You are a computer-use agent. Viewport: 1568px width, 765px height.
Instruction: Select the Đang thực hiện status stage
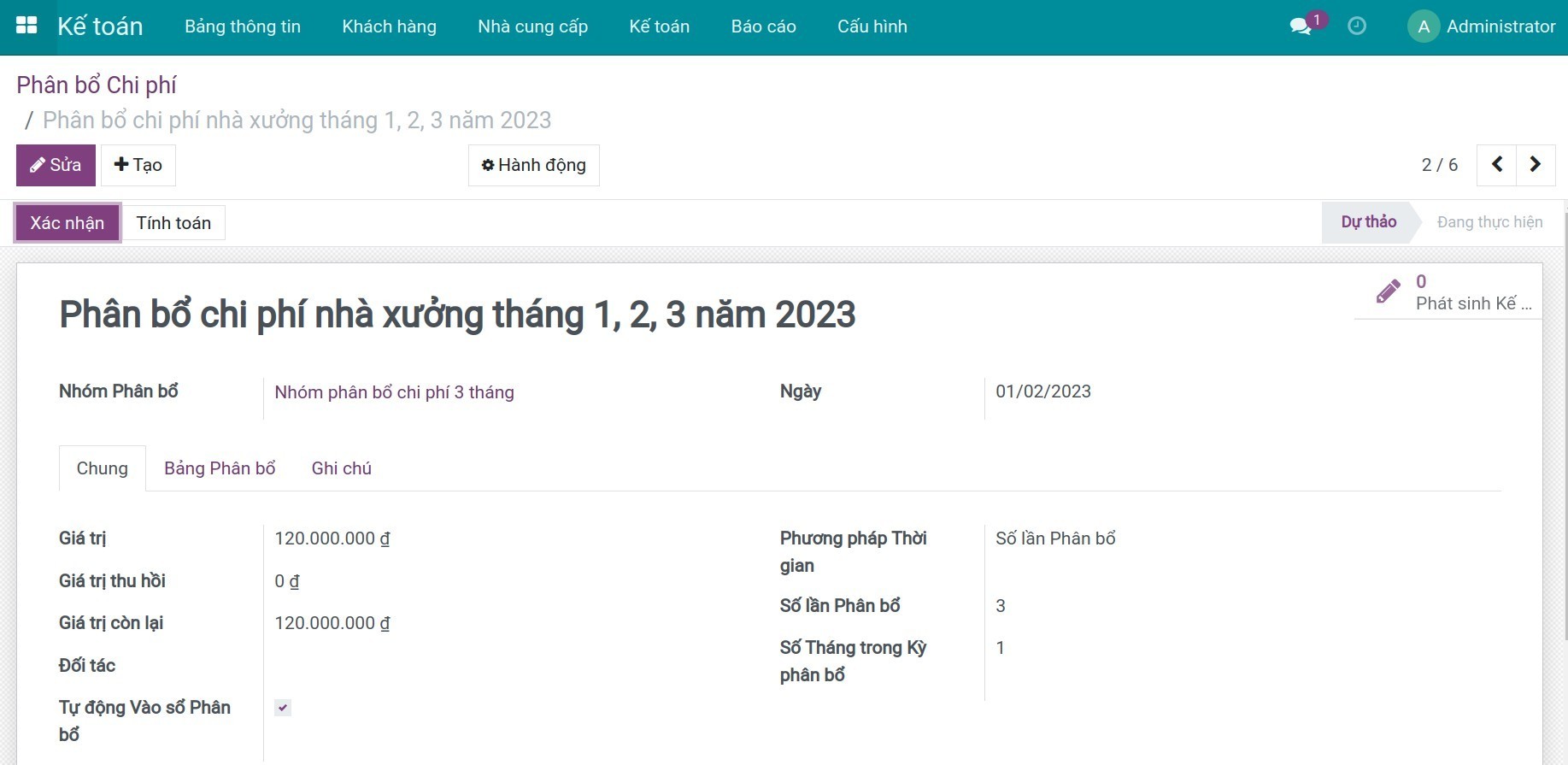point(1489,222)
